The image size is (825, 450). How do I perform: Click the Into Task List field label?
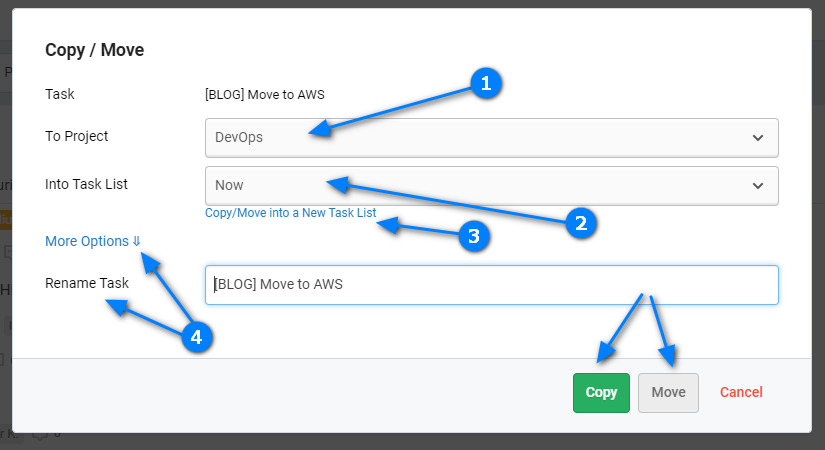[x=86, y=184]
